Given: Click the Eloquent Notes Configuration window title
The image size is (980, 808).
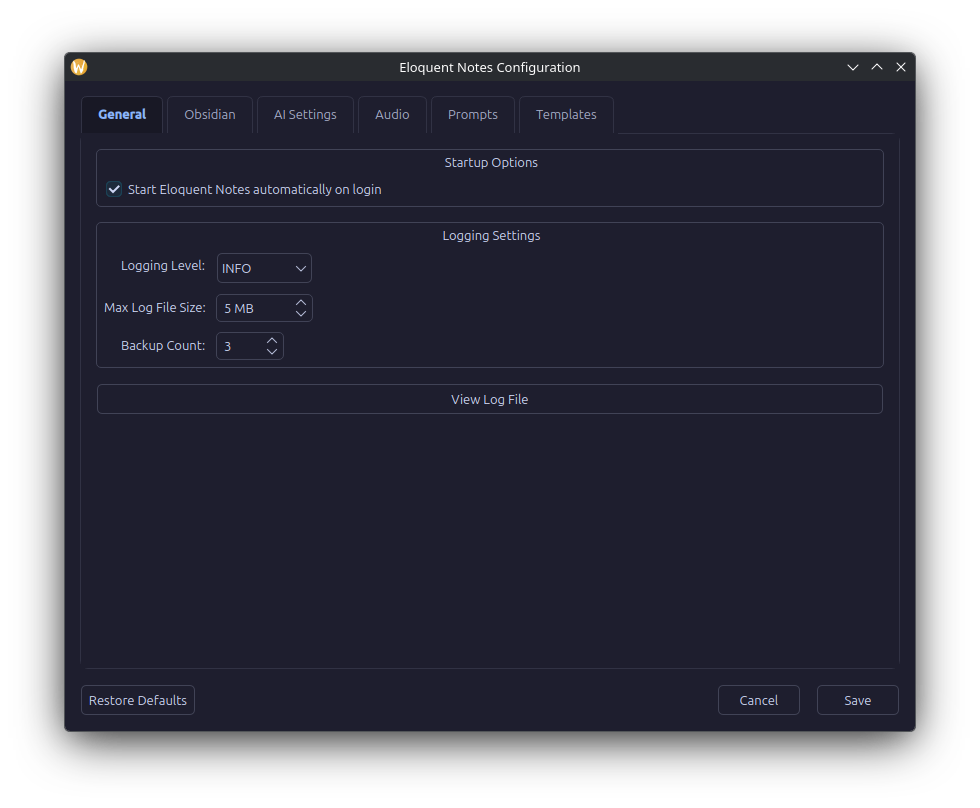Looking at the screenshot, I should point(489,67).
